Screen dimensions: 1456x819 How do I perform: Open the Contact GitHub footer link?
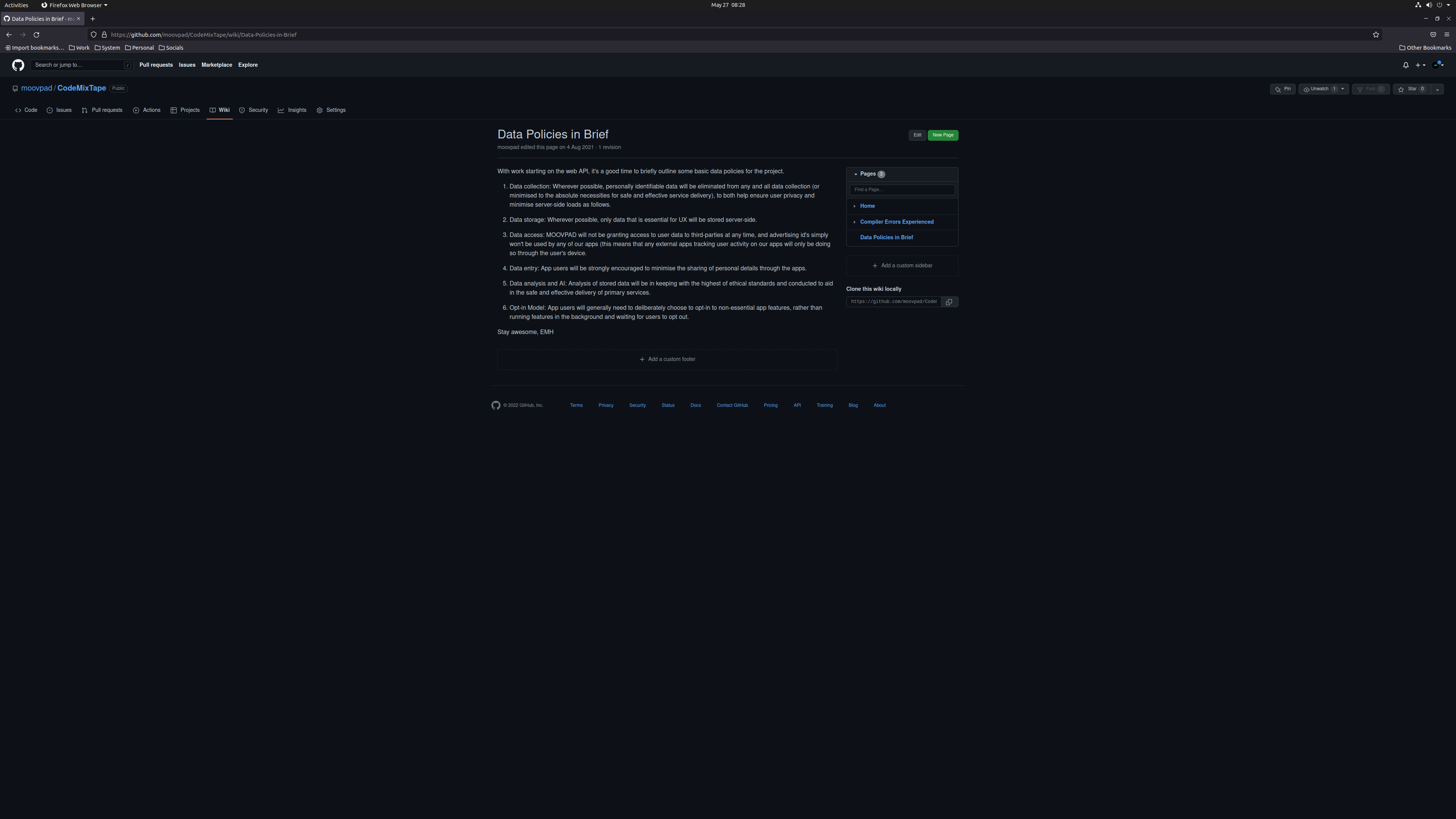(x=733, y=405)
